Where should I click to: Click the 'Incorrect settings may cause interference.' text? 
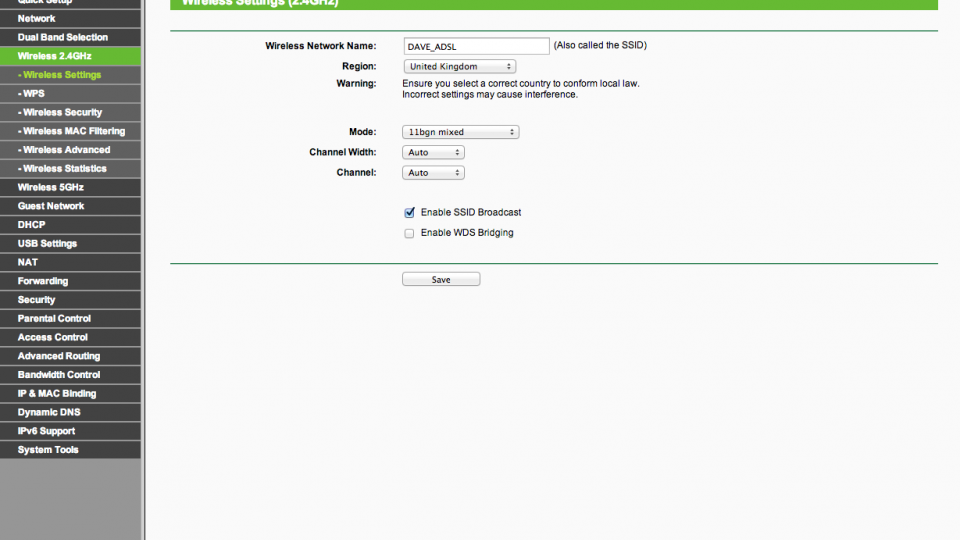coord(490,94)
